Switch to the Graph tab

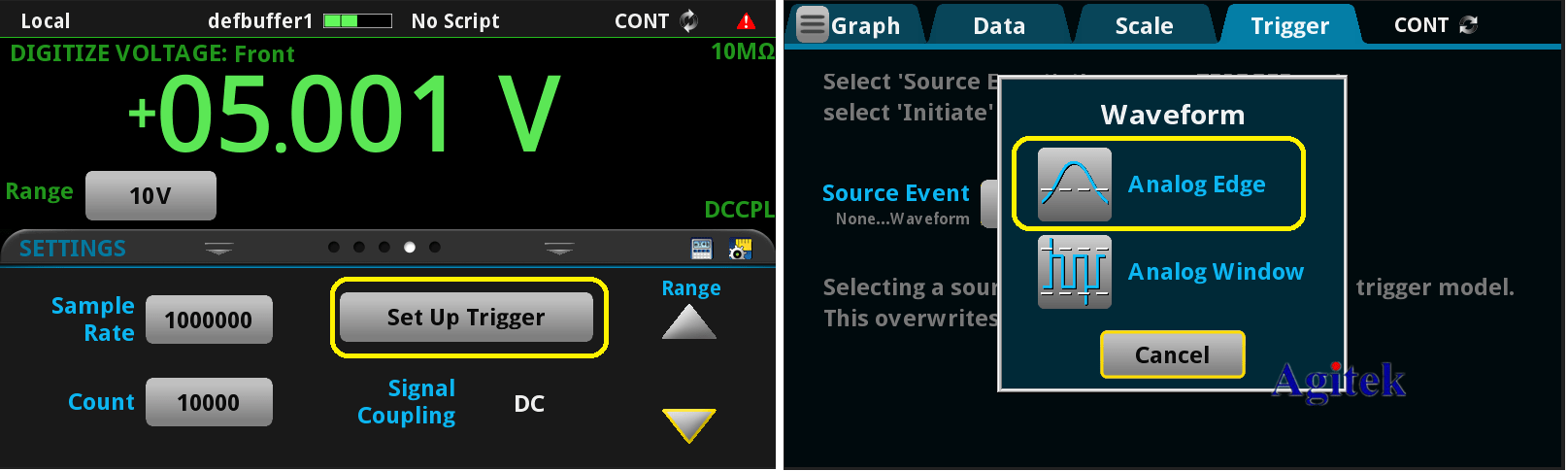(x=865, y=26)
